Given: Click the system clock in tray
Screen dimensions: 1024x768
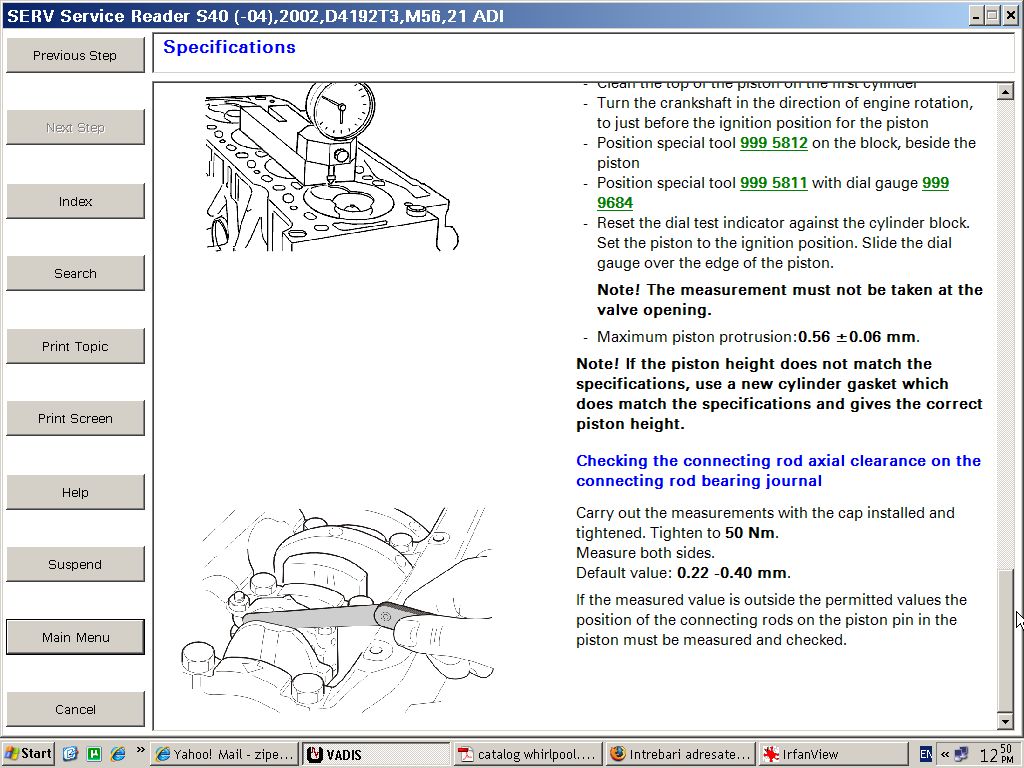Looking at the screenshot, I should (997, 754).
